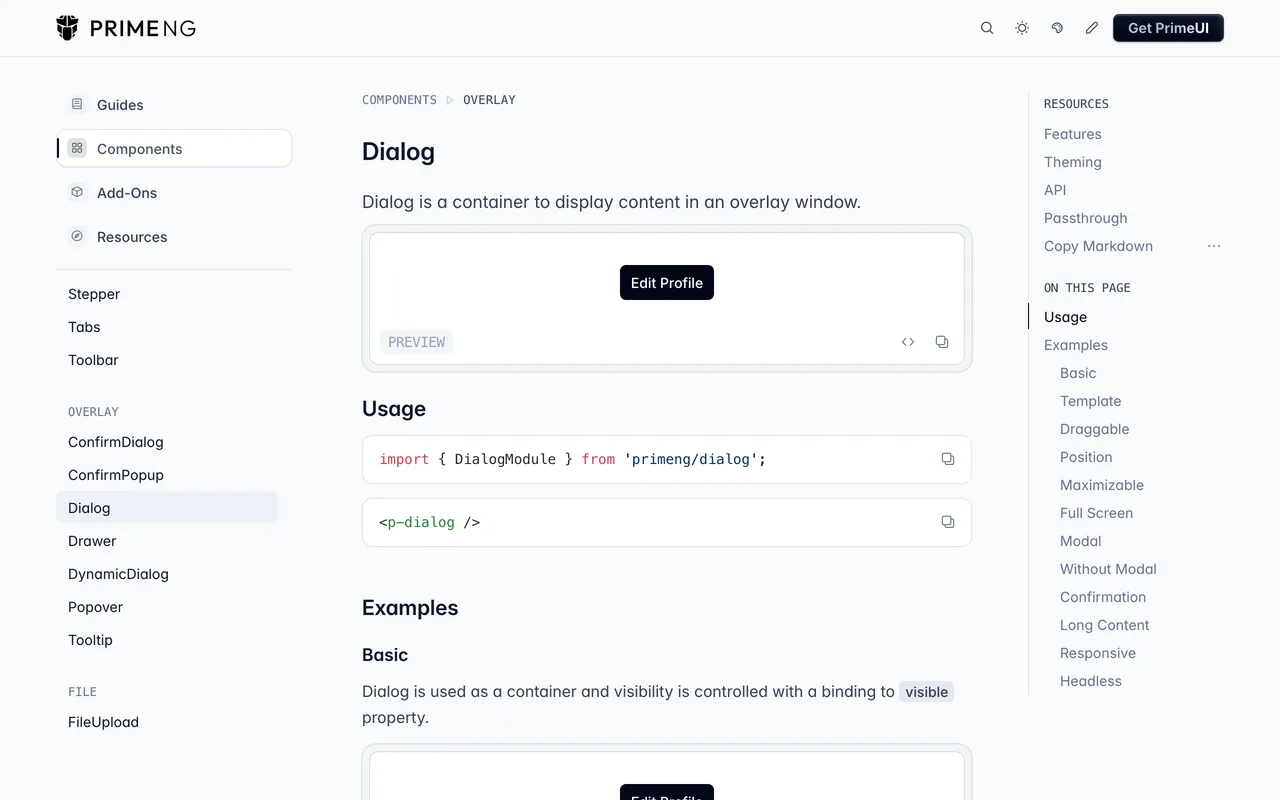Copy the p-dialog snippet
This screenshot has height=800, width=1280.
pos(948,522)
